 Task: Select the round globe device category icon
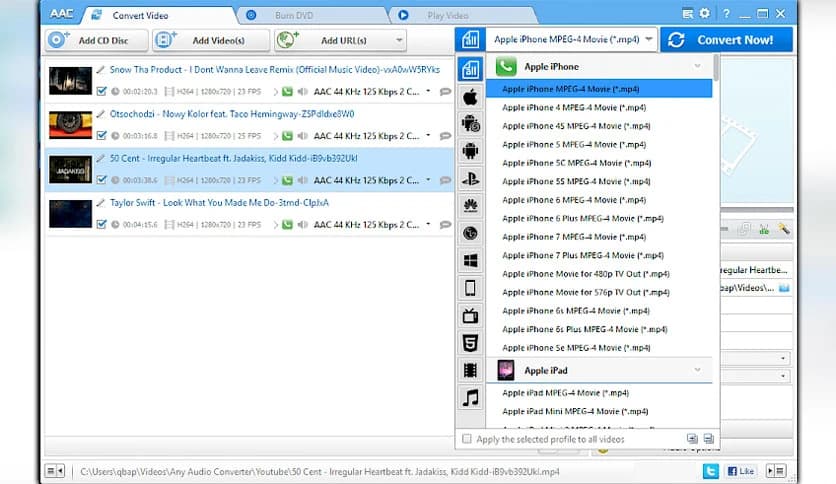470,233
